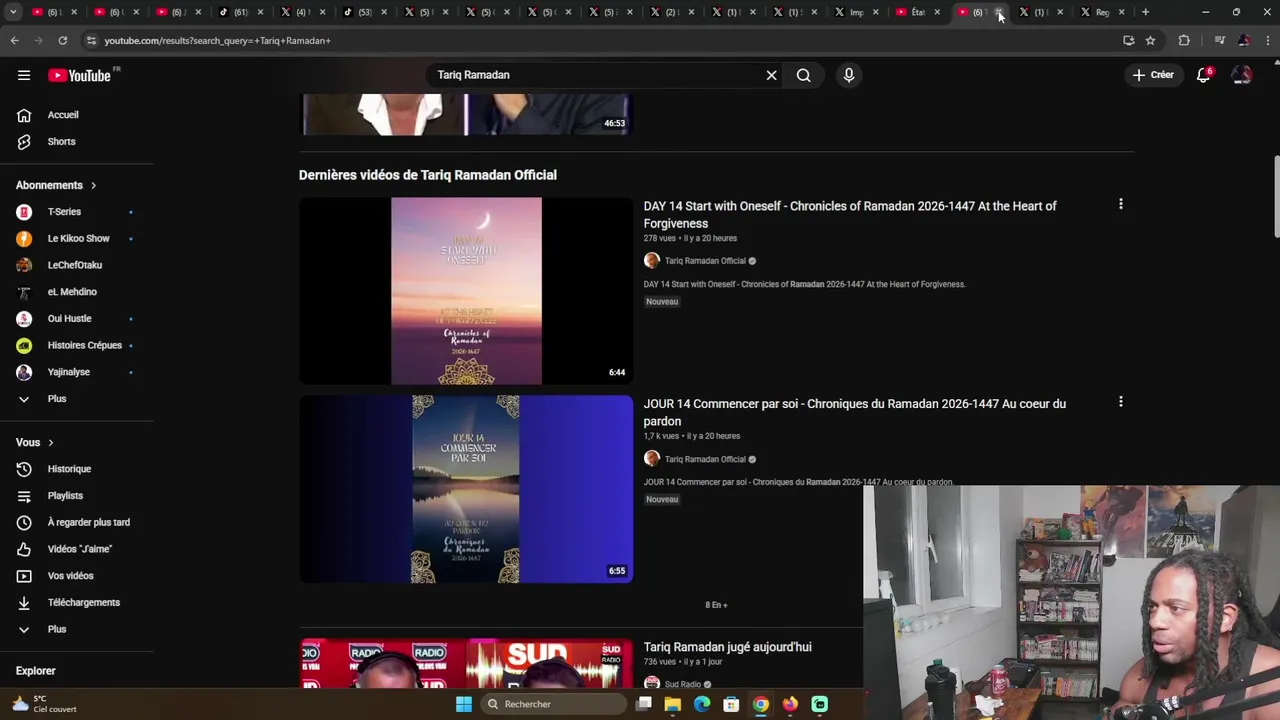Open Firefox from taskbar
The height and width of the screenshot is (720, 1280).
pyautogui.click(x=790, y=704)
